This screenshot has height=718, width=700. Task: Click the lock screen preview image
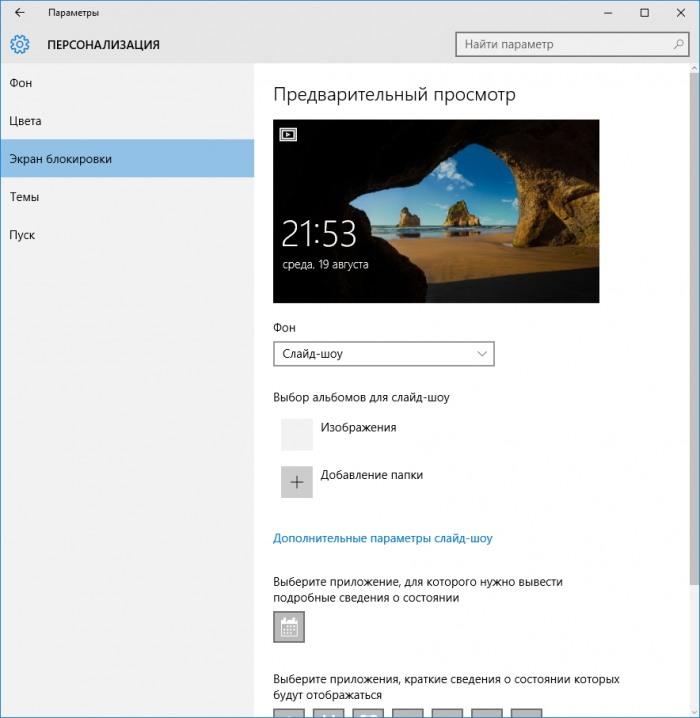click(x=436, y=211)
